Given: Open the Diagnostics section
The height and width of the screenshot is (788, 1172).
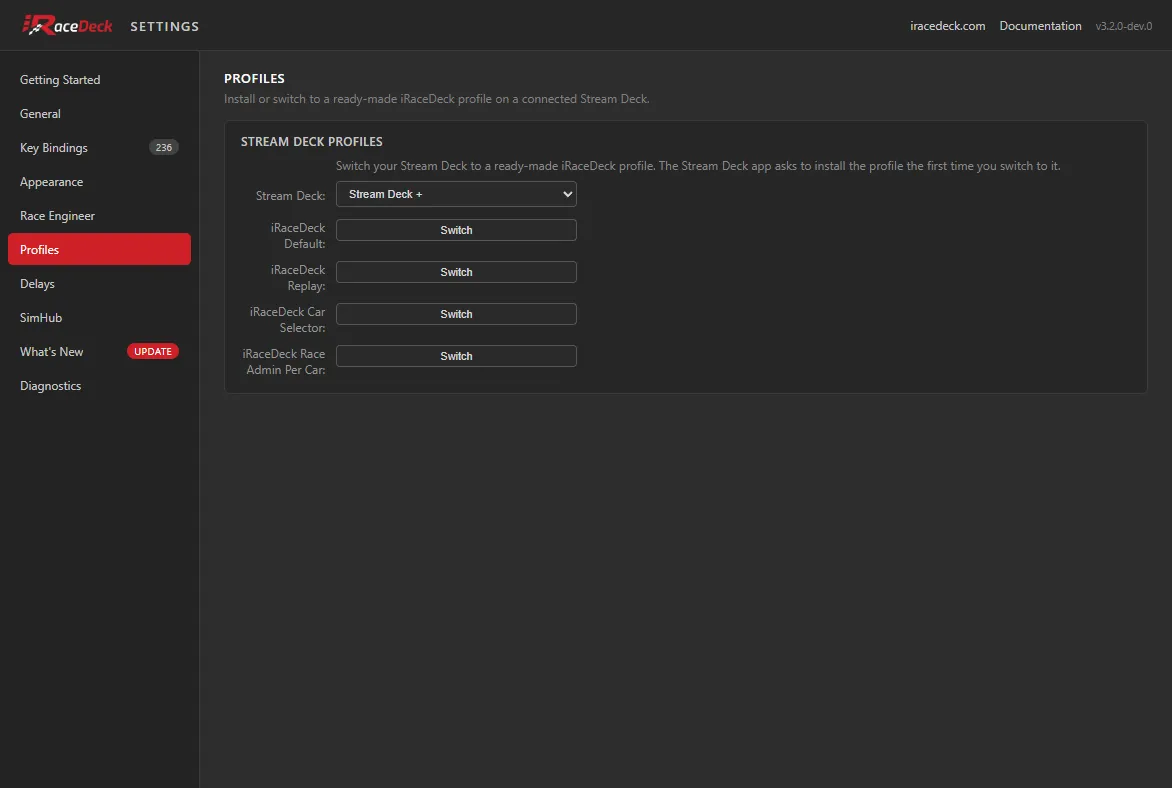Looking at the screenshot, I should pyautogui.click(x=99, y=386).
